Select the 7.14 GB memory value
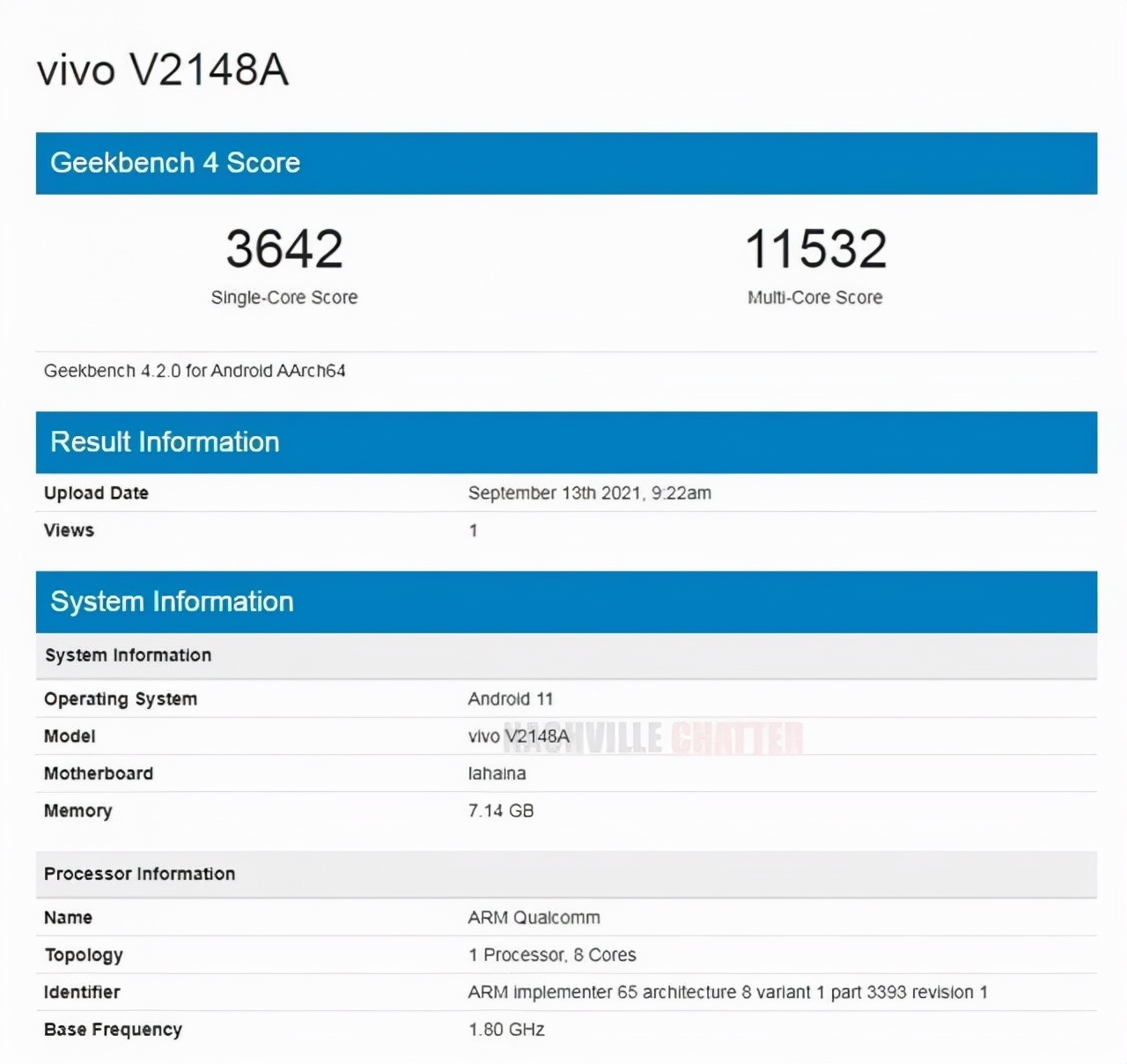1127x1064 pixels. (x=501, y=810)
